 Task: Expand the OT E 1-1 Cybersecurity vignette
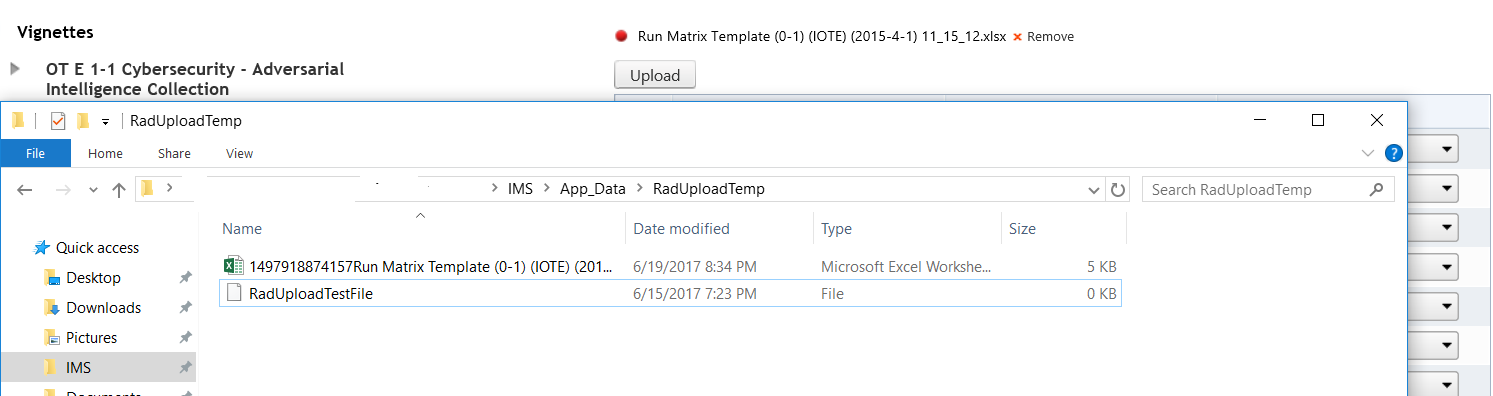tap(15, 69)
